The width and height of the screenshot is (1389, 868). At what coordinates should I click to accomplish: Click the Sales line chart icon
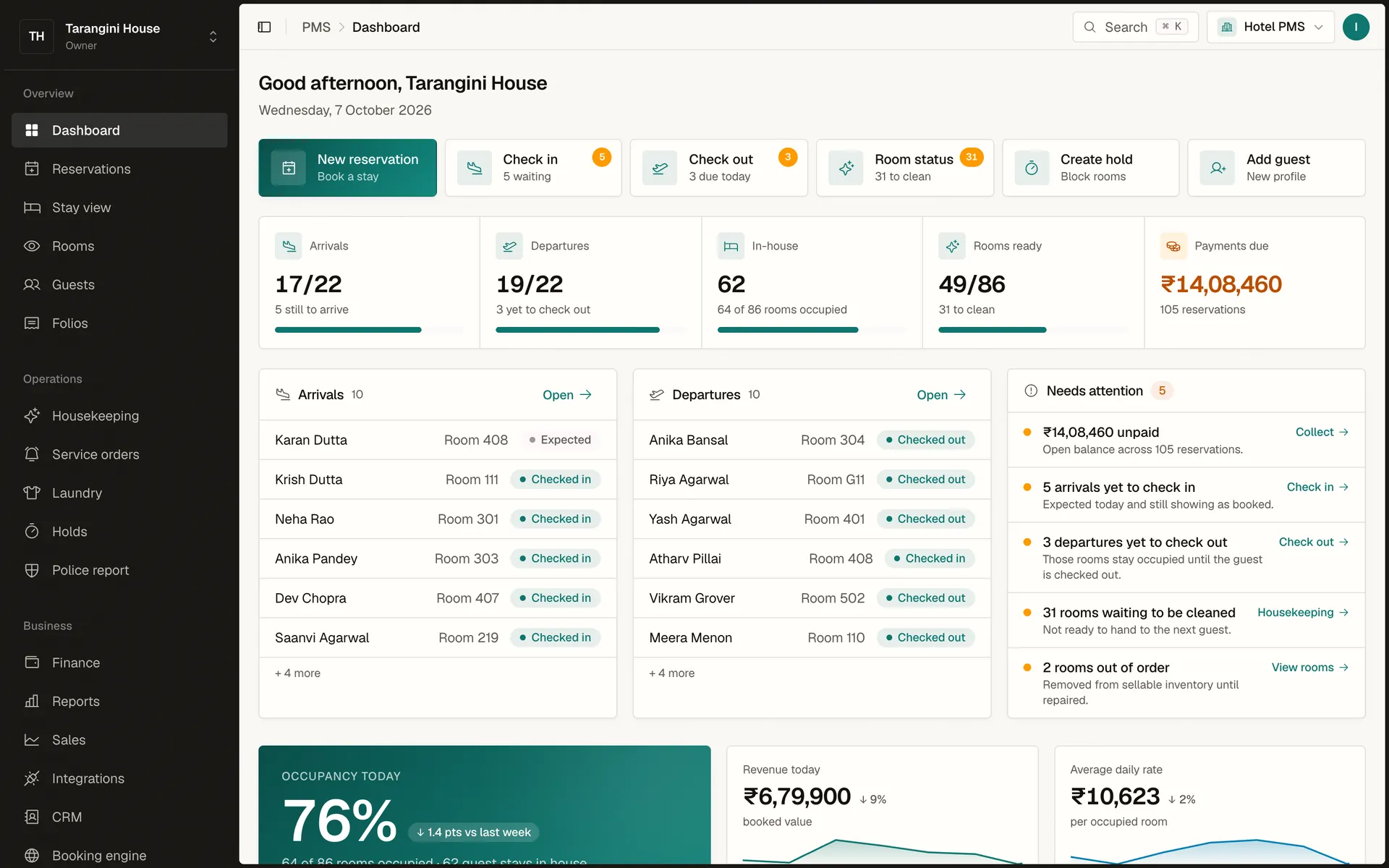32,740
